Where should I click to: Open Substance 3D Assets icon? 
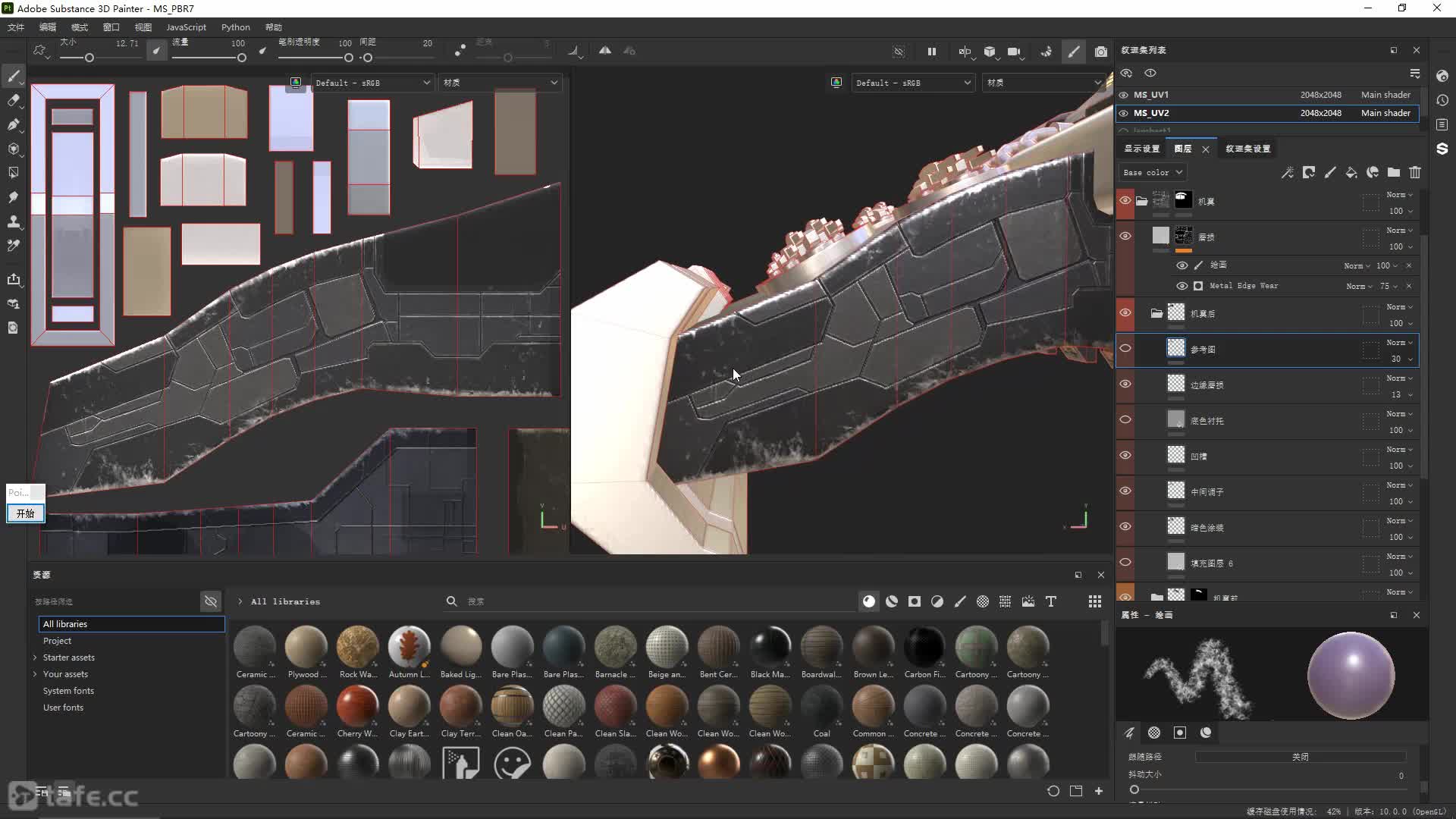tap(1442, 149)
